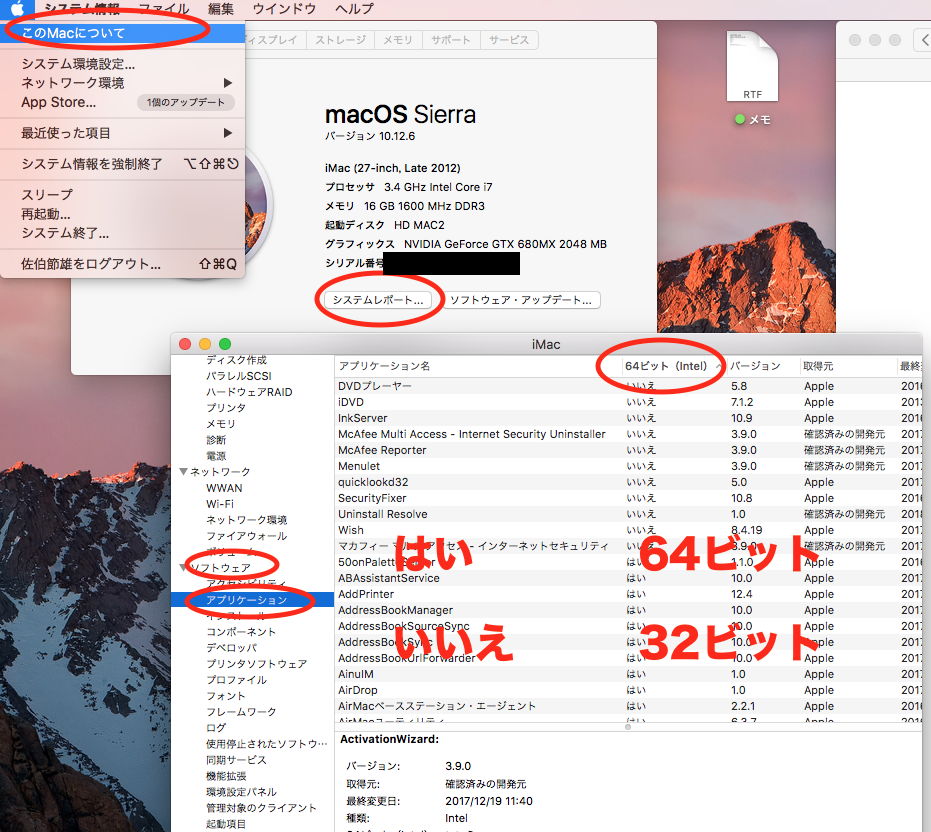The width and height of the screenshot is (931, 832).
Task: Click the pane split handle above ActivationWizard
Action: coord(628,727)
